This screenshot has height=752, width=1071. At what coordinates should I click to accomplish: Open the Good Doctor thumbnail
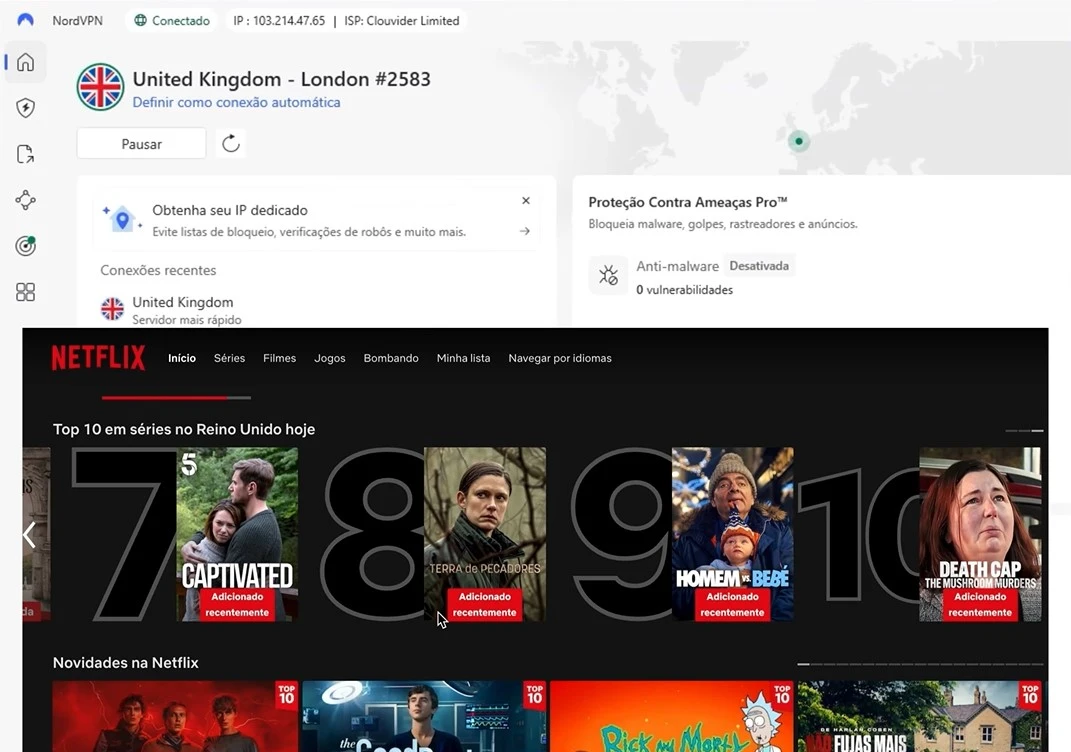click(x=424, y=716)
